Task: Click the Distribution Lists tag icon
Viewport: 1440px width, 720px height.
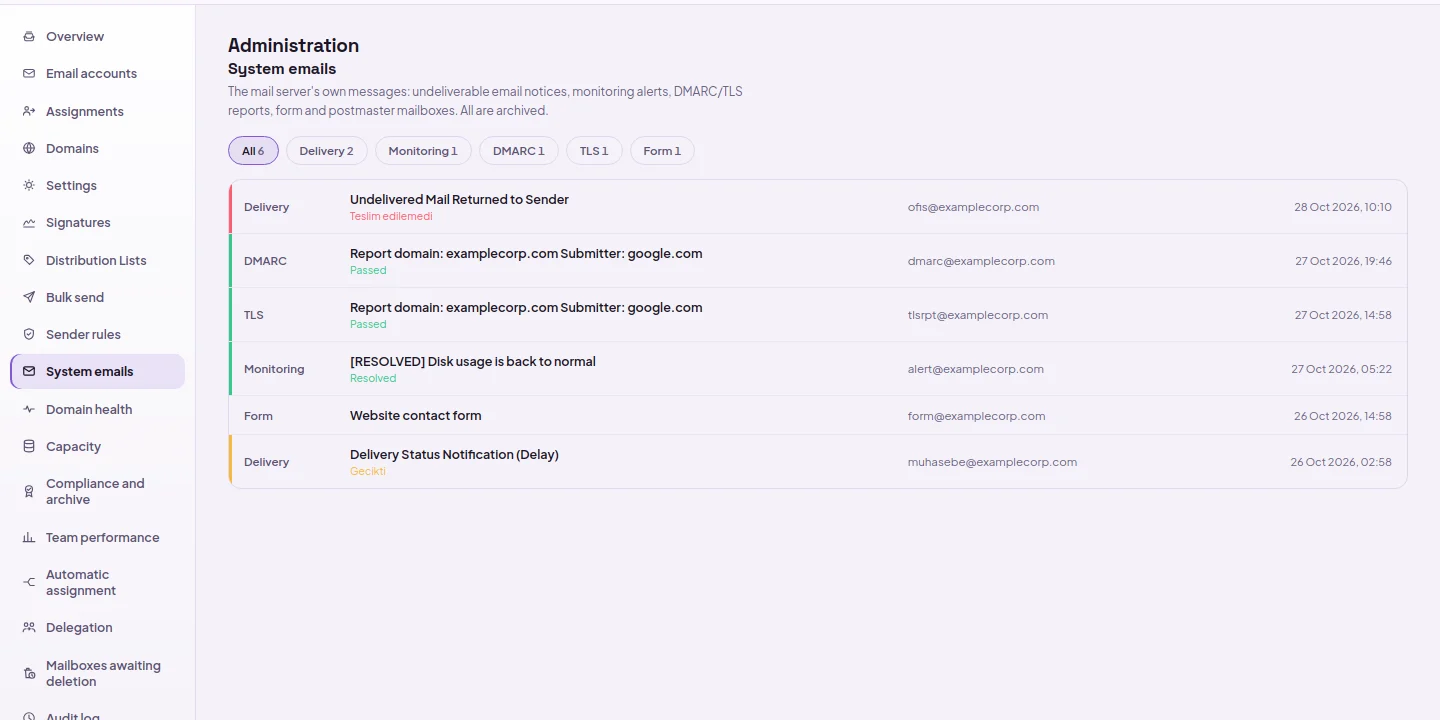Action: click(x=29, y=260)
